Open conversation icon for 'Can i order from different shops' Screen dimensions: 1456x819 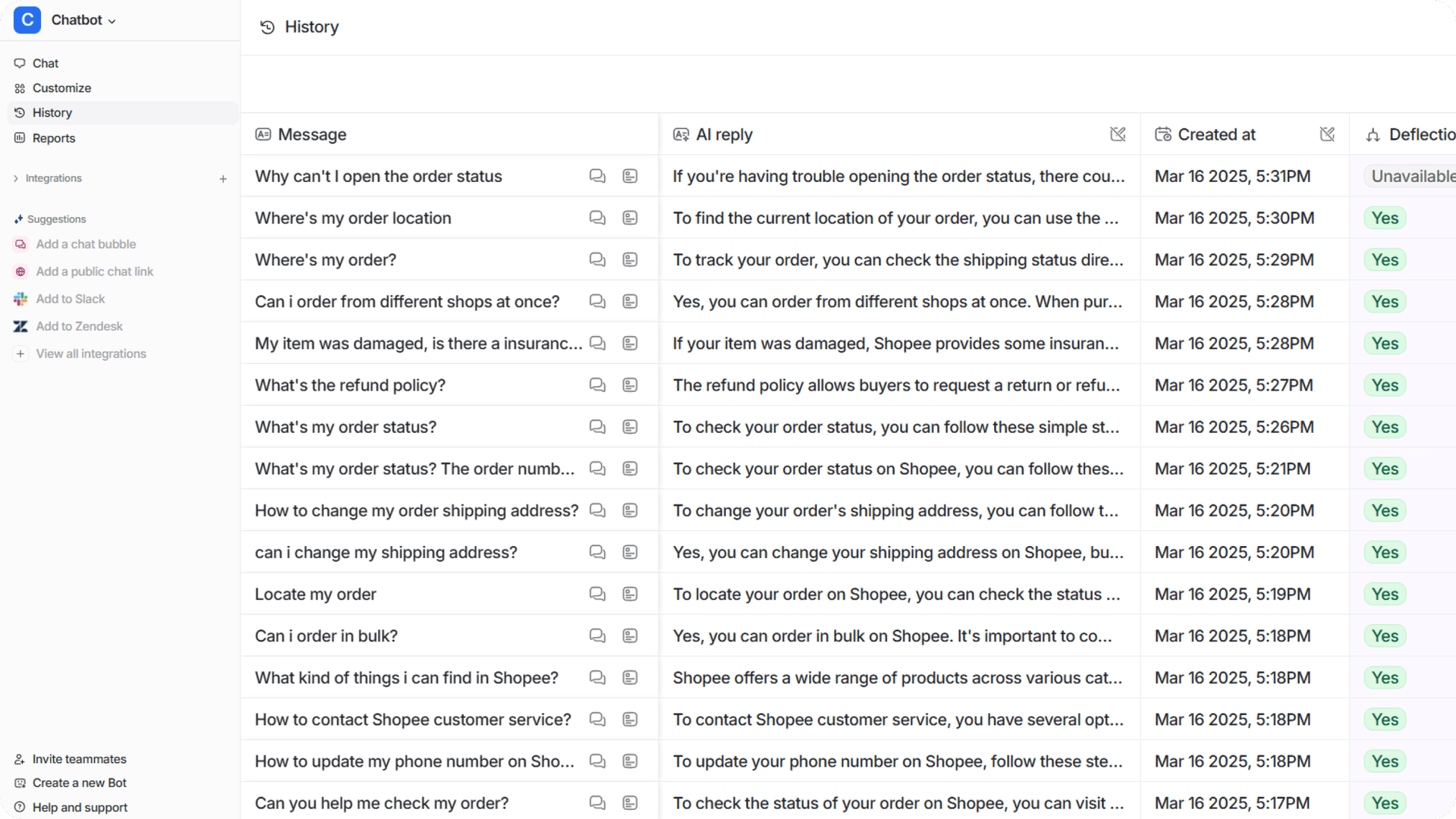[x=598, y=301]
